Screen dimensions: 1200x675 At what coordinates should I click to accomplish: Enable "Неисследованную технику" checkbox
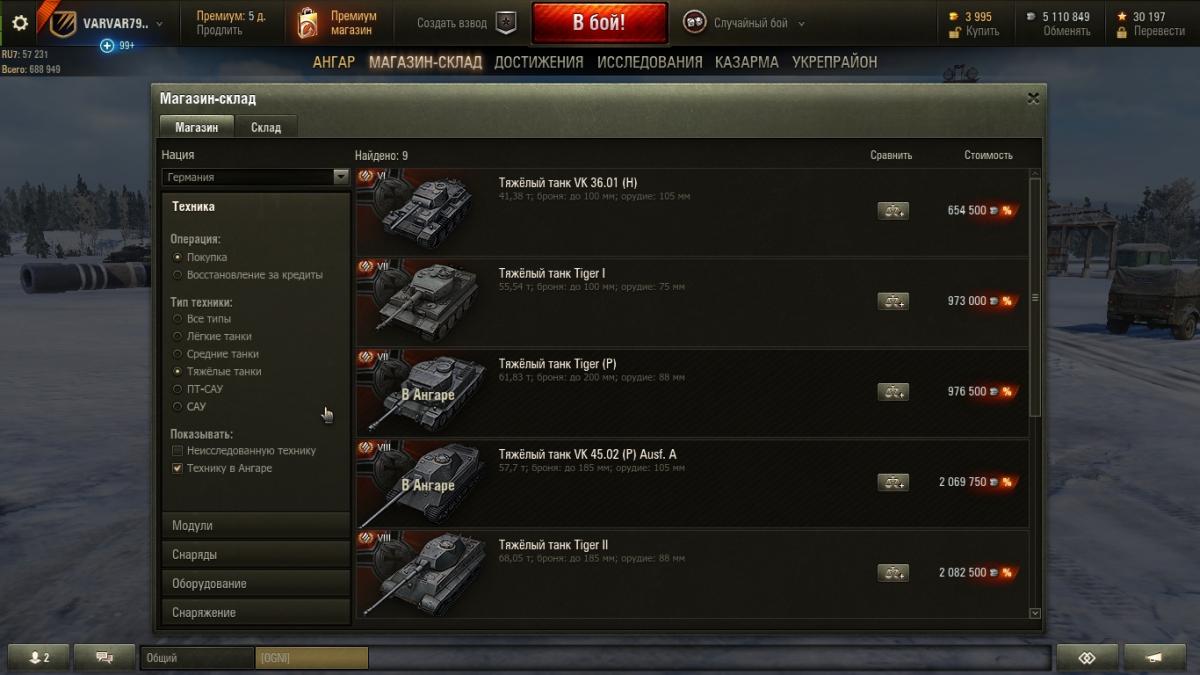point(244,451)
